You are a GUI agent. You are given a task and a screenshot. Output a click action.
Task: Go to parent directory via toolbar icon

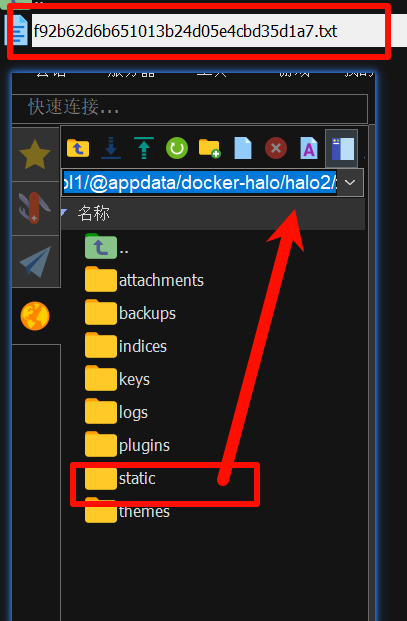pyautogui.click(x=78, y=148)
